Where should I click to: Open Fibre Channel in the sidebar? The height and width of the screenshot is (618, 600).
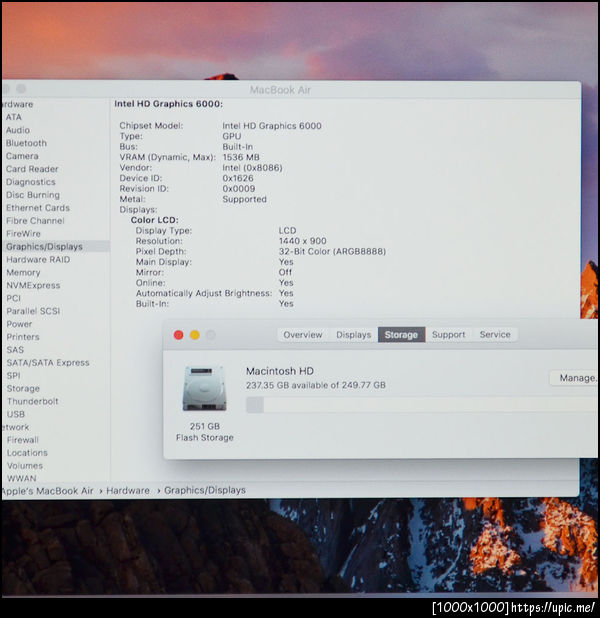pos(35,221)
